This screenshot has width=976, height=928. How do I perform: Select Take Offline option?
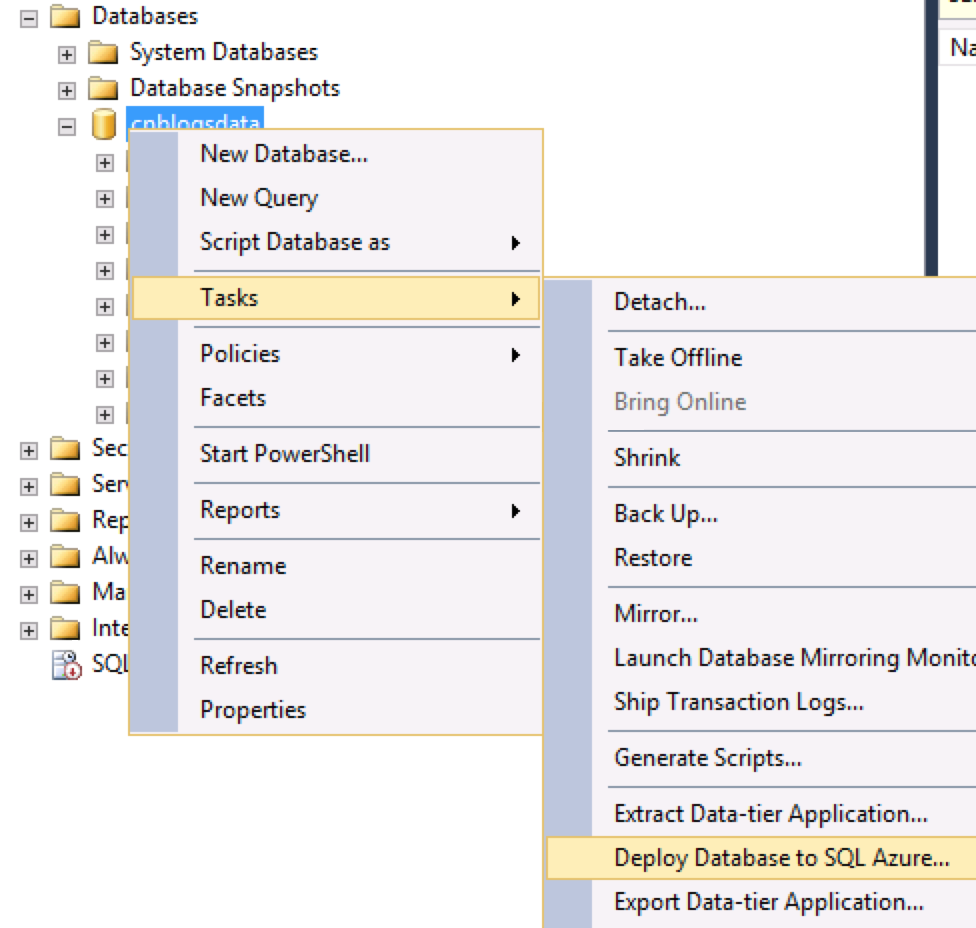point(677,358)
